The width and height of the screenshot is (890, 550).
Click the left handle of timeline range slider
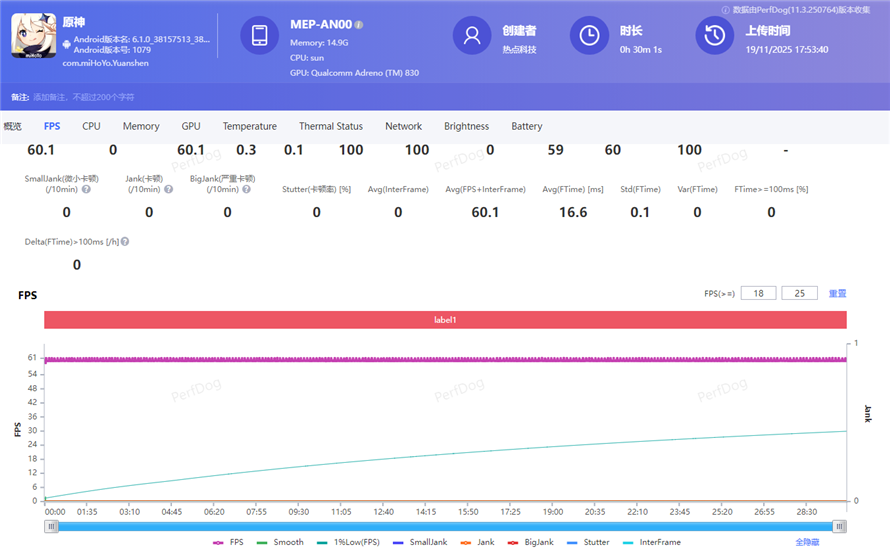point(50,526)
